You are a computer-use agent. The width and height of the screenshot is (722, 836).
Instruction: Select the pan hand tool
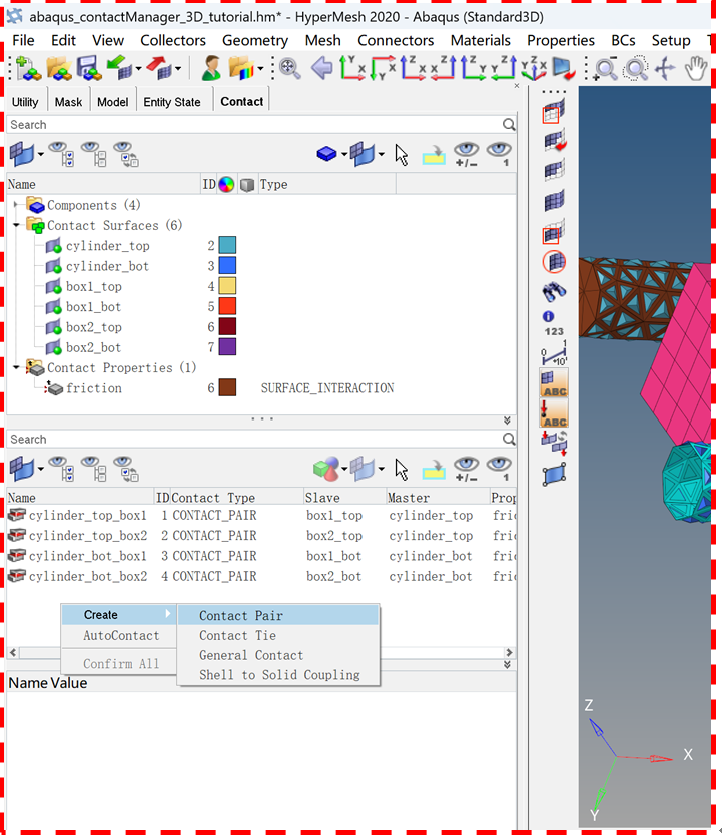click(696, 69)
